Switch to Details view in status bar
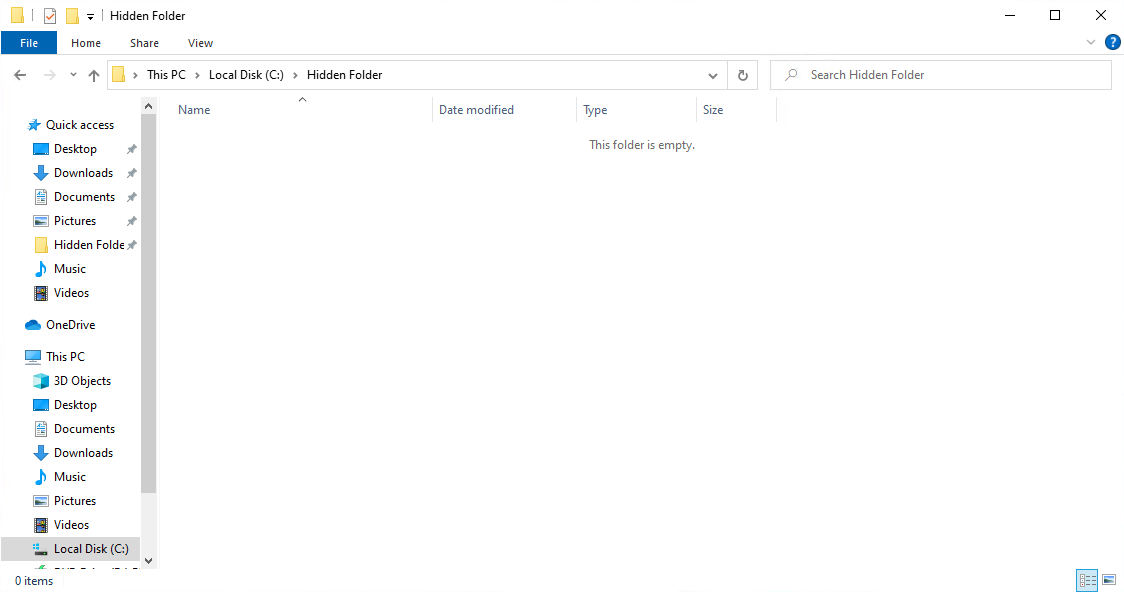This screenshot has width=1124, height=592. click(1087, 580)
